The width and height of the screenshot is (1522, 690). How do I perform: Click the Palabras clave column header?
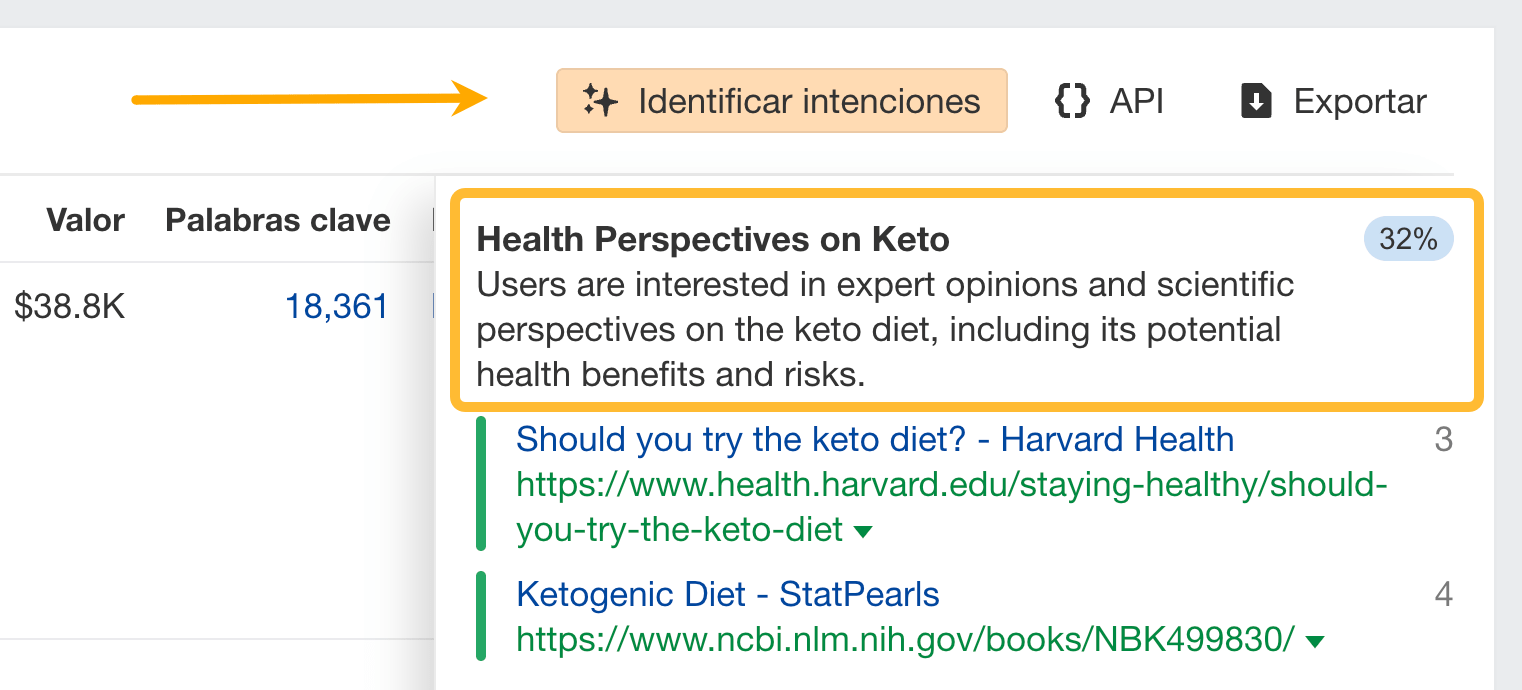pos(278,220)
